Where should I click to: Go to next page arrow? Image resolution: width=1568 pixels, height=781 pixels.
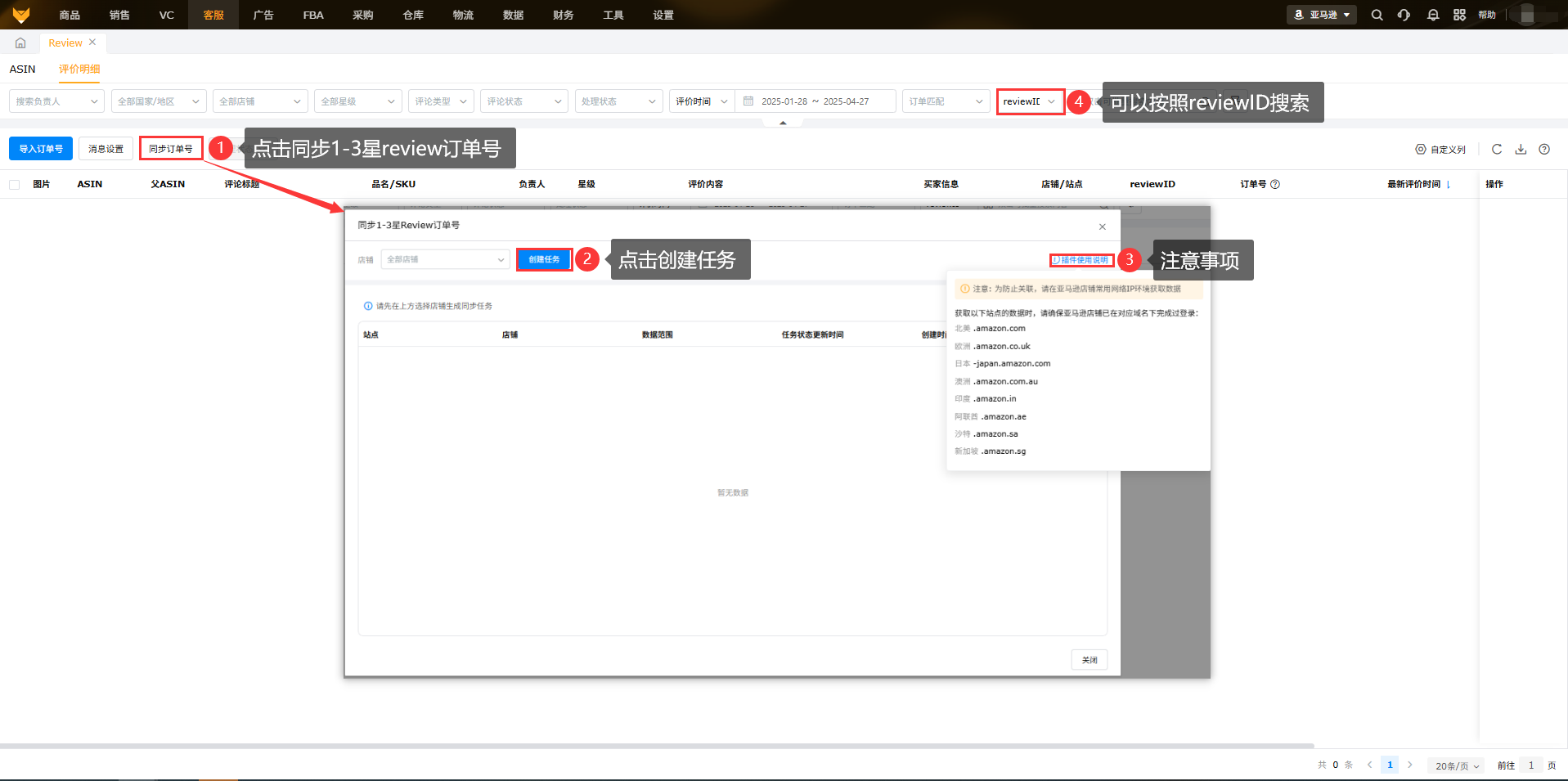coord(1410,765)
